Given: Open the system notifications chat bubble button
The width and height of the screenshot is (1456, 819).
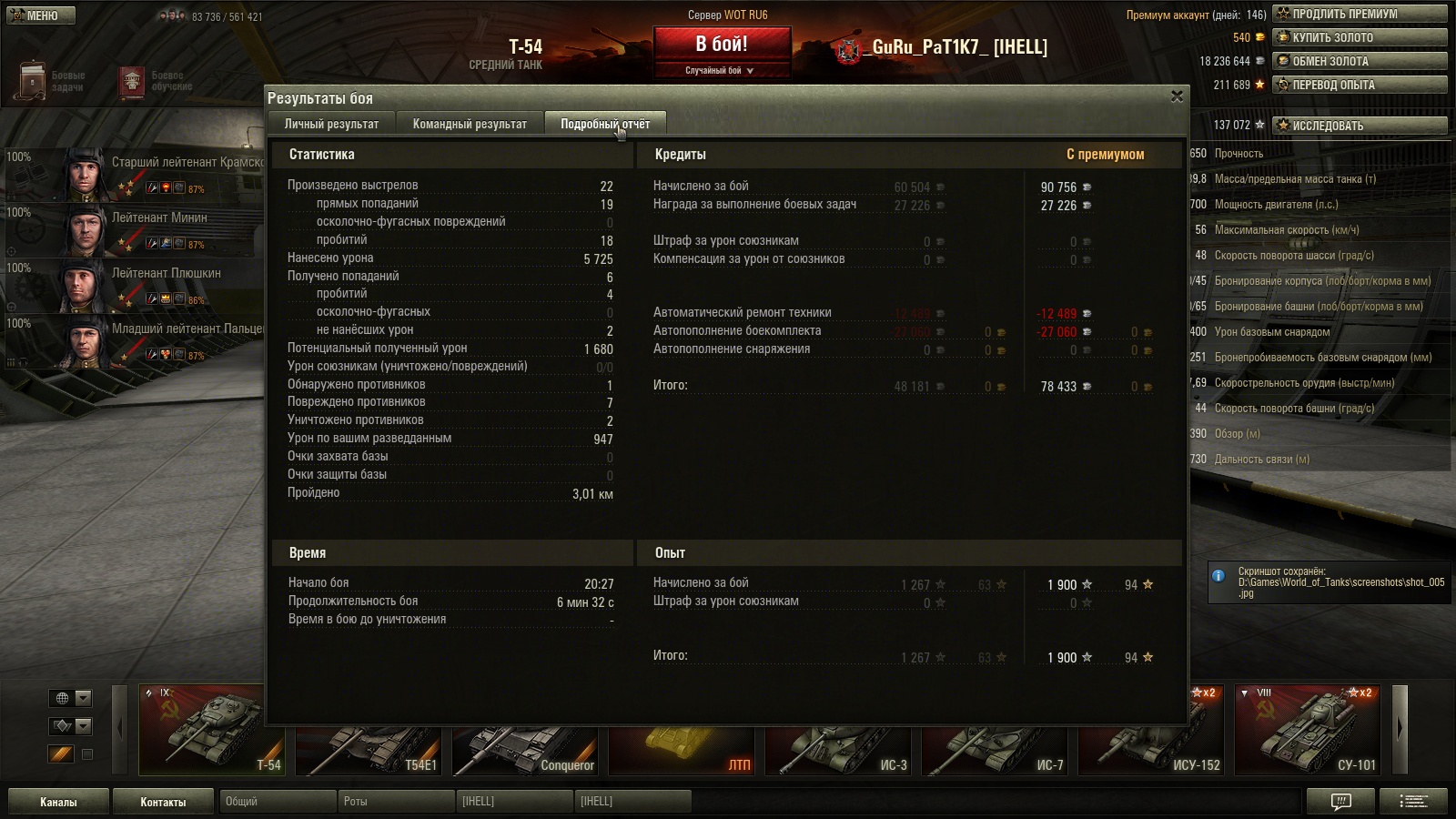Looking at the screenshot, I should coord(1341,802).
